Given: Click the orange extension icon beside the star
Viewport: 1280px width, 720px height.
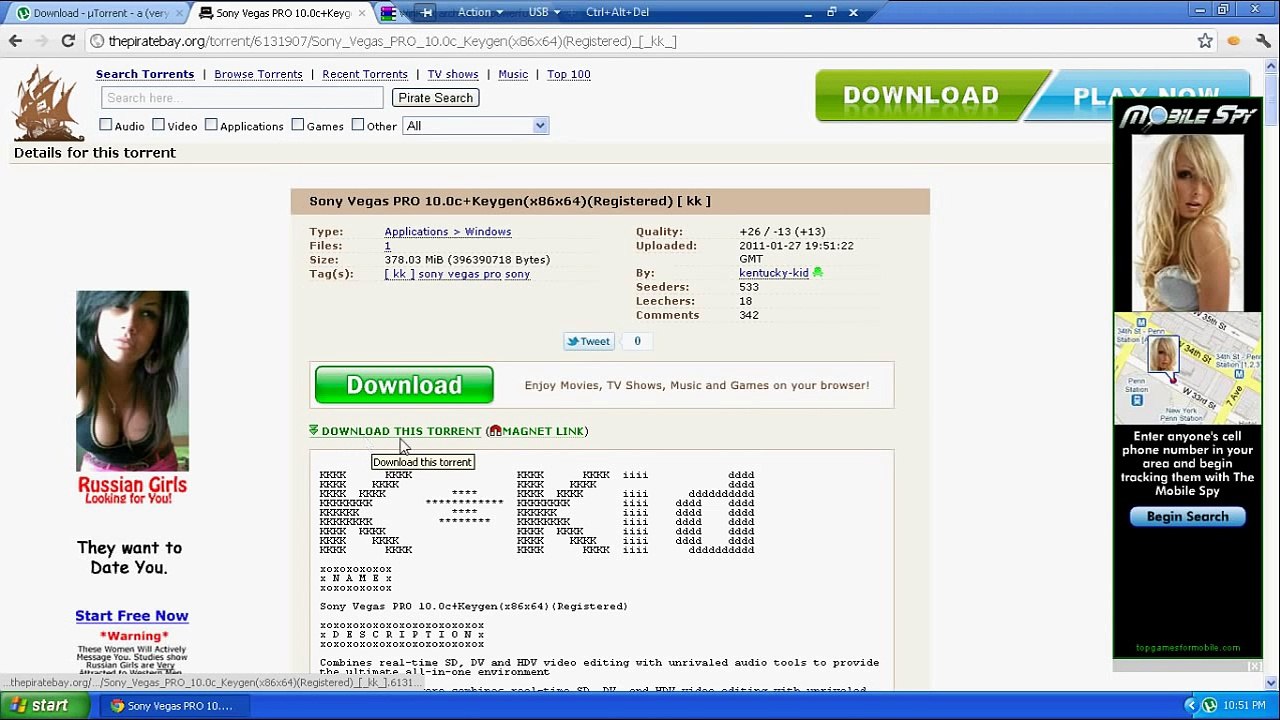Looking at the screenshot, I should 1234,41.
